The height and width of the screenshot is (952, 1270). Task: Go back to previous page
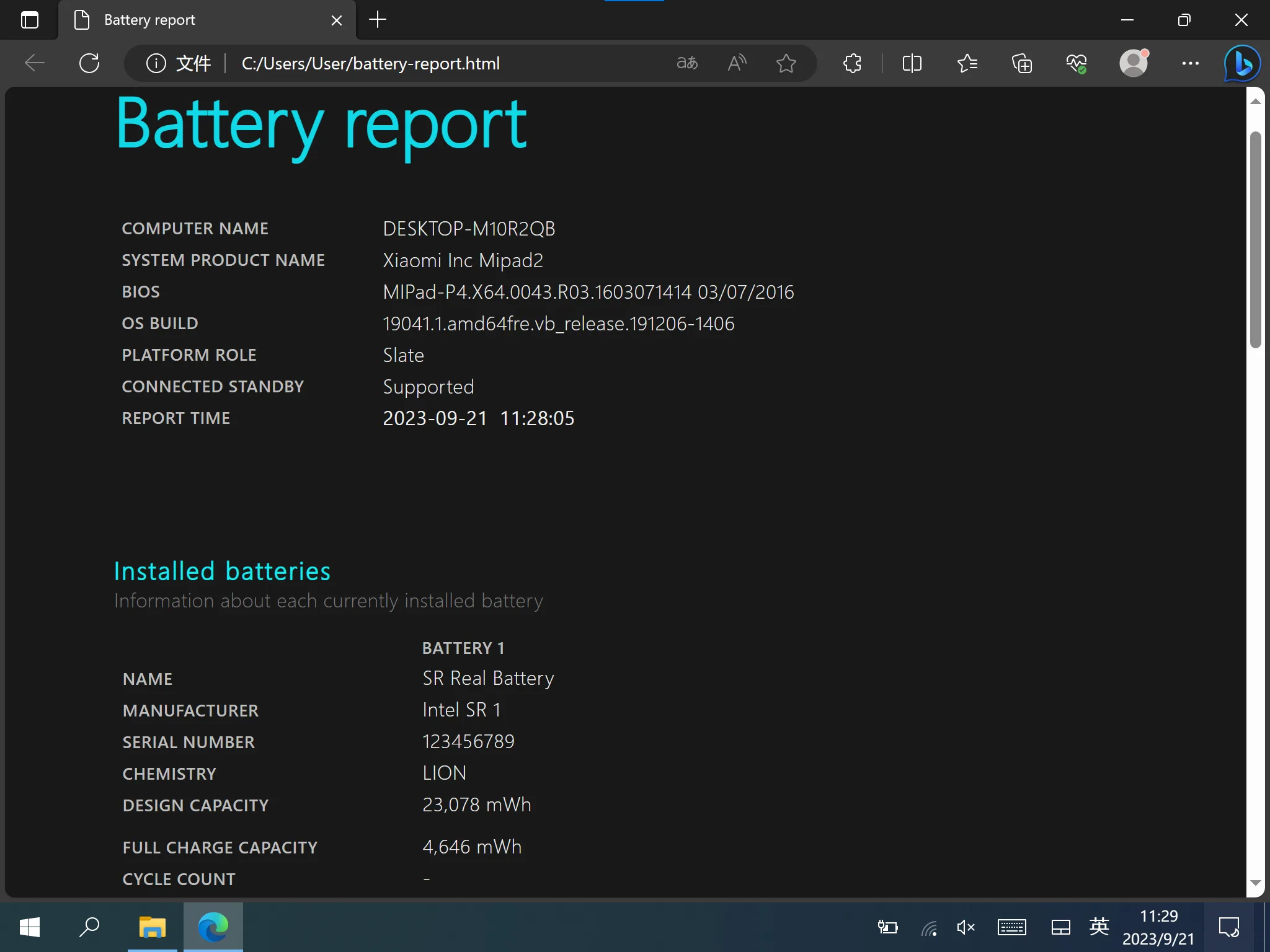pyautogui.click(x=35, y=63)
